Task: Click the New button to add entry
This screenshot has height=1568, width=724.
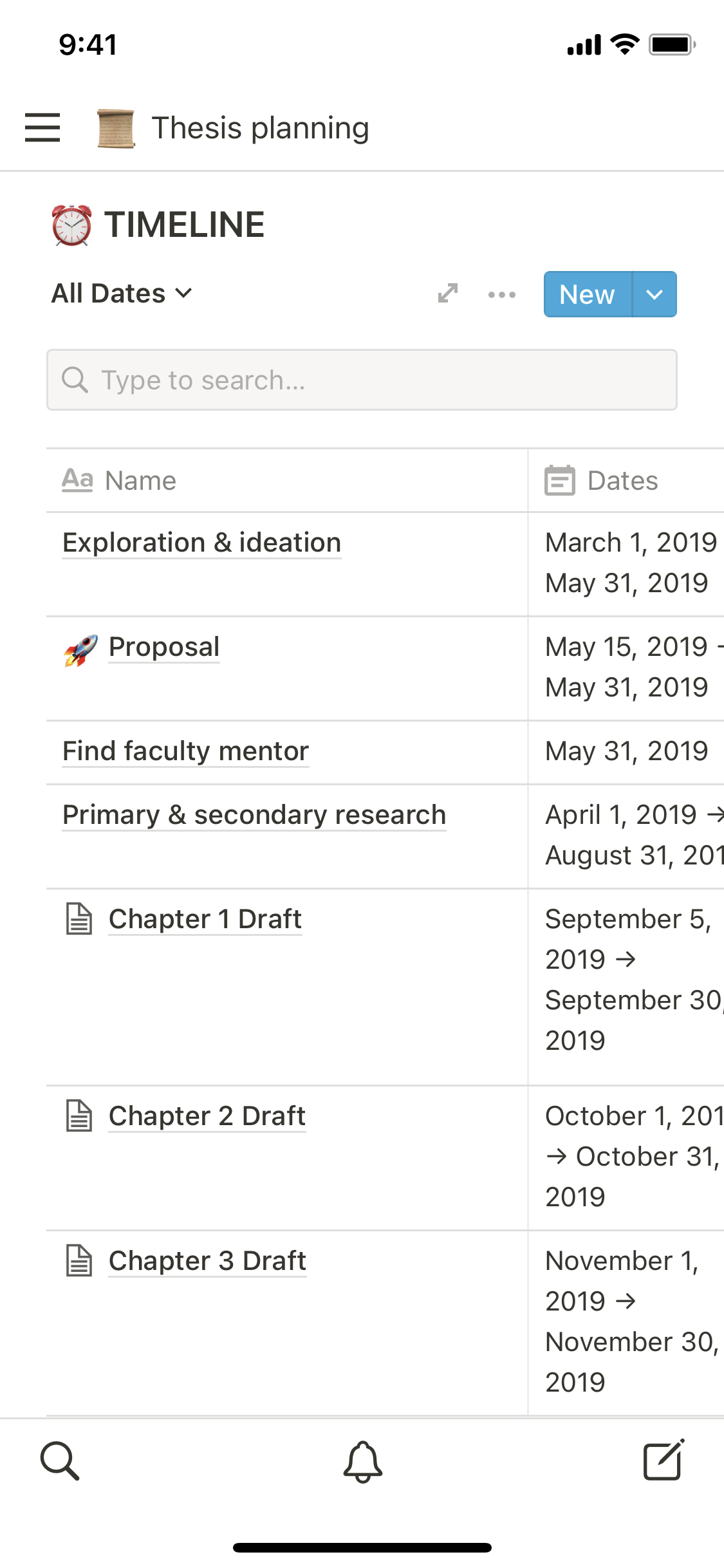Action: [x=587, y=294]
